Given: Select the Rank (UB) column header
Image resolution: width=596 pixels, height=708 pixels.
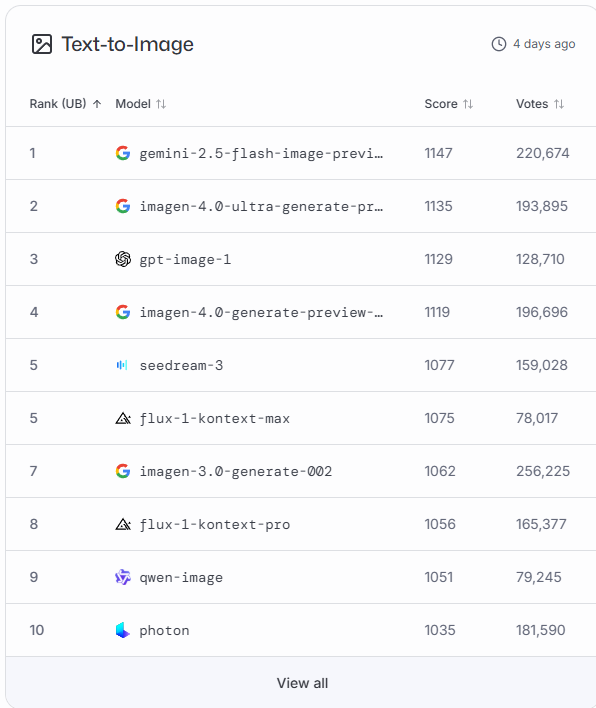Looking at the screenshot, I should coord(58,104).
